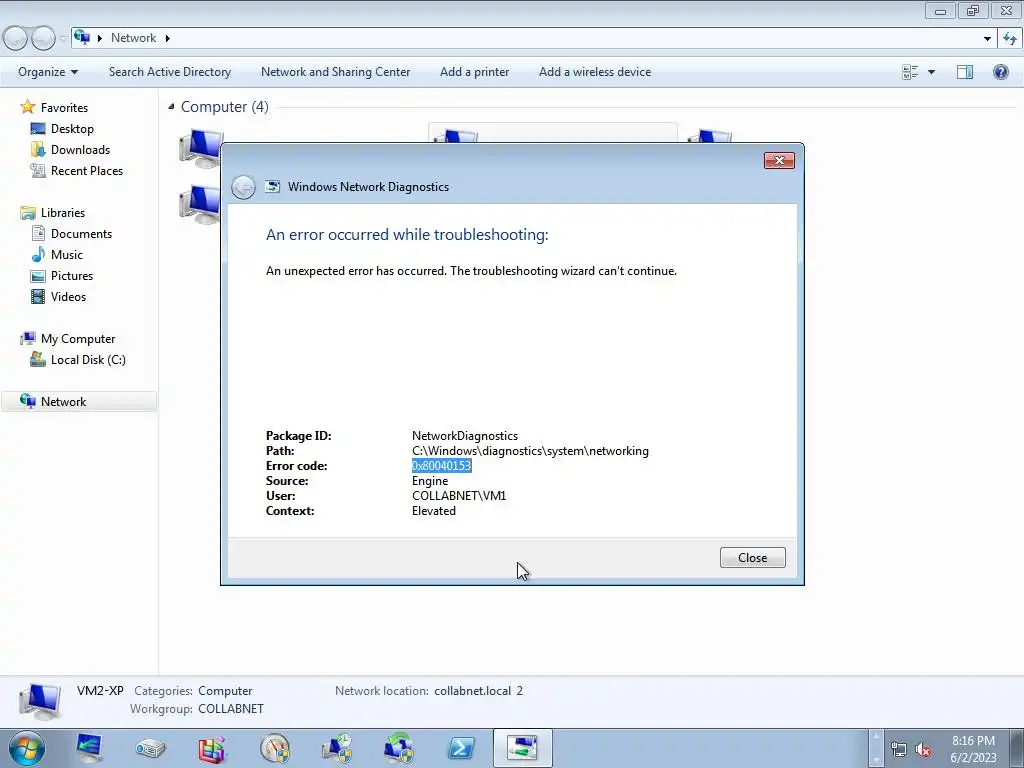Screen dimensions: 1024x768
Task: Open the Windows Start menu
Action: point(27,748)
